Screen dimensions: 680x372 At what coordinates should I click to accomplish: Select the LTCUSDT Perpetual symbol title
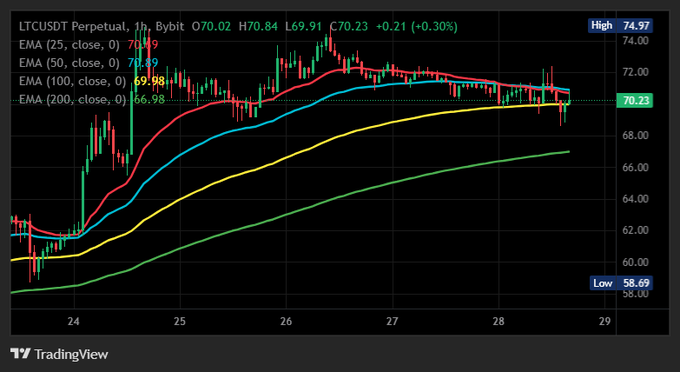(x=73, y=26)
